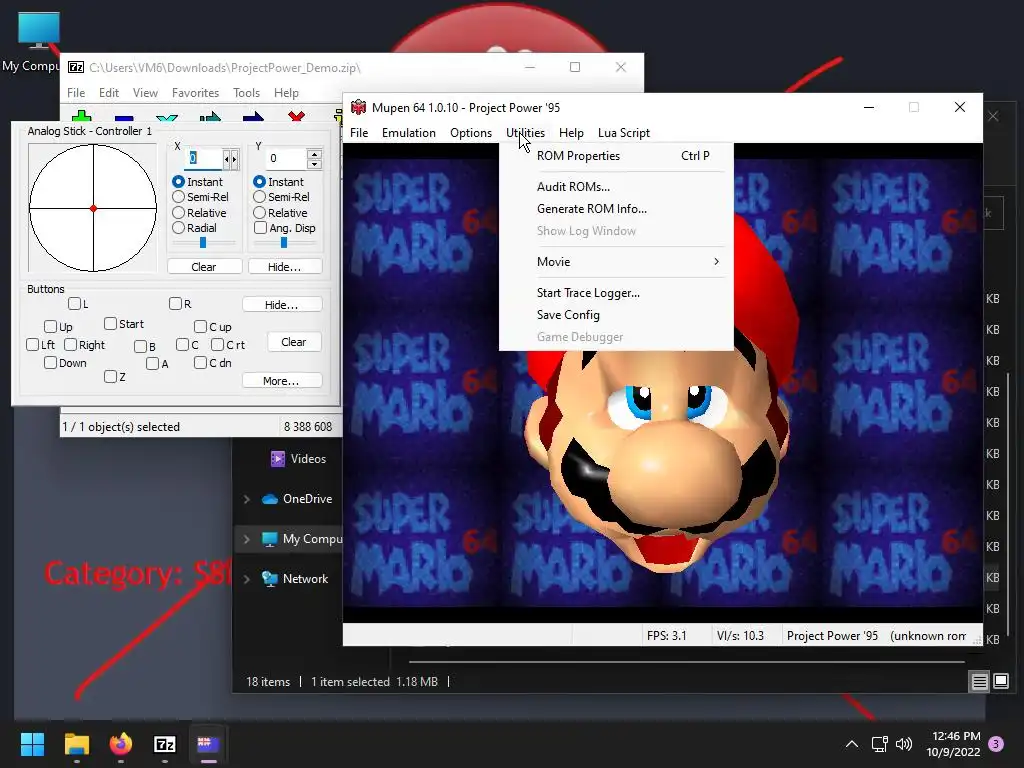Select the OneDrive cloud icon in Explorer
The image size is (1024, 768).
point(270,499)
